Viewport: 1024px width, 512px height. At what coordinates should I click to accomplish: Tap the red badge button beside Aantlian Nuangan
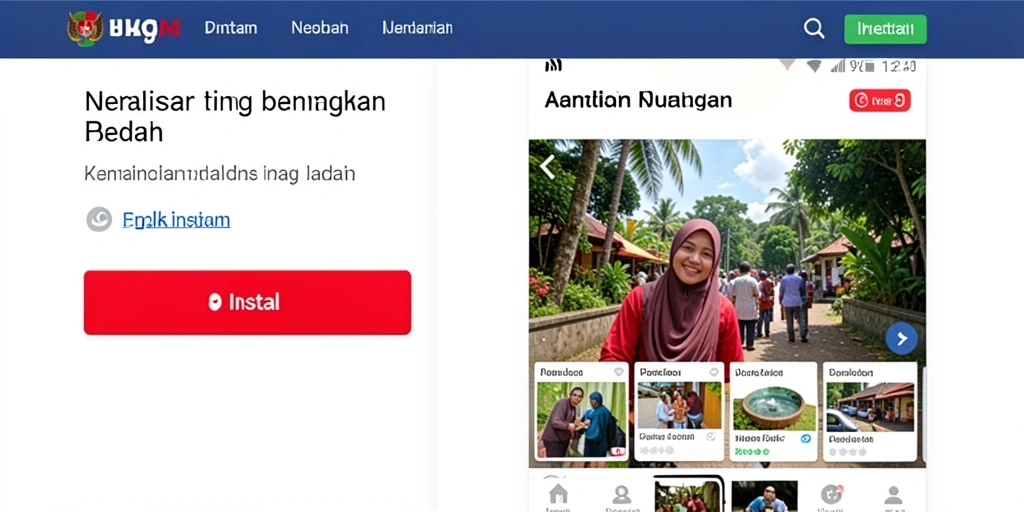(880, 101)
